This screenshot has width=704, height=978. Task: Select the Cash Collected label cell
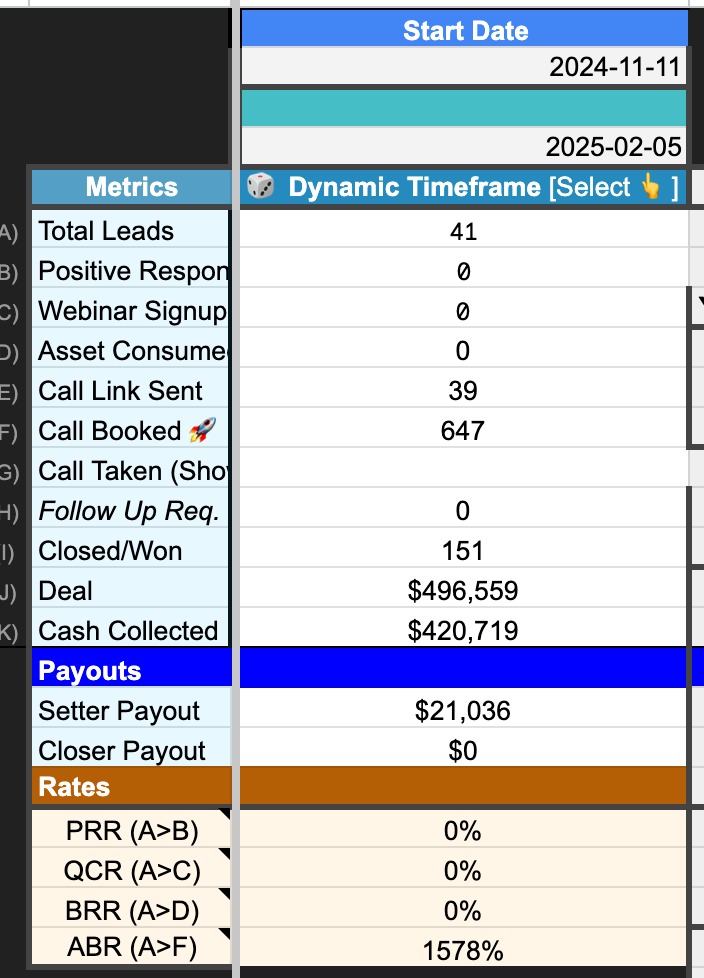point(130,629)
